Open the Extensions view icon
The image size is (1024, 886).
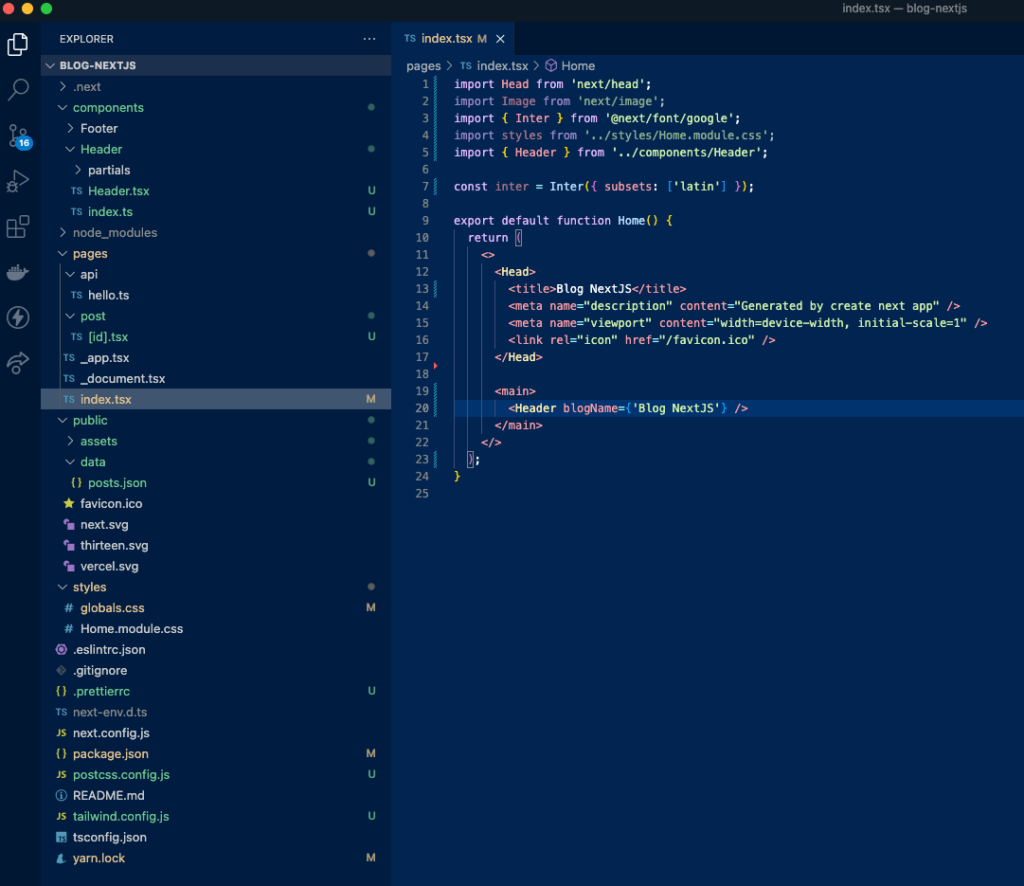click(x=18, y=228)
